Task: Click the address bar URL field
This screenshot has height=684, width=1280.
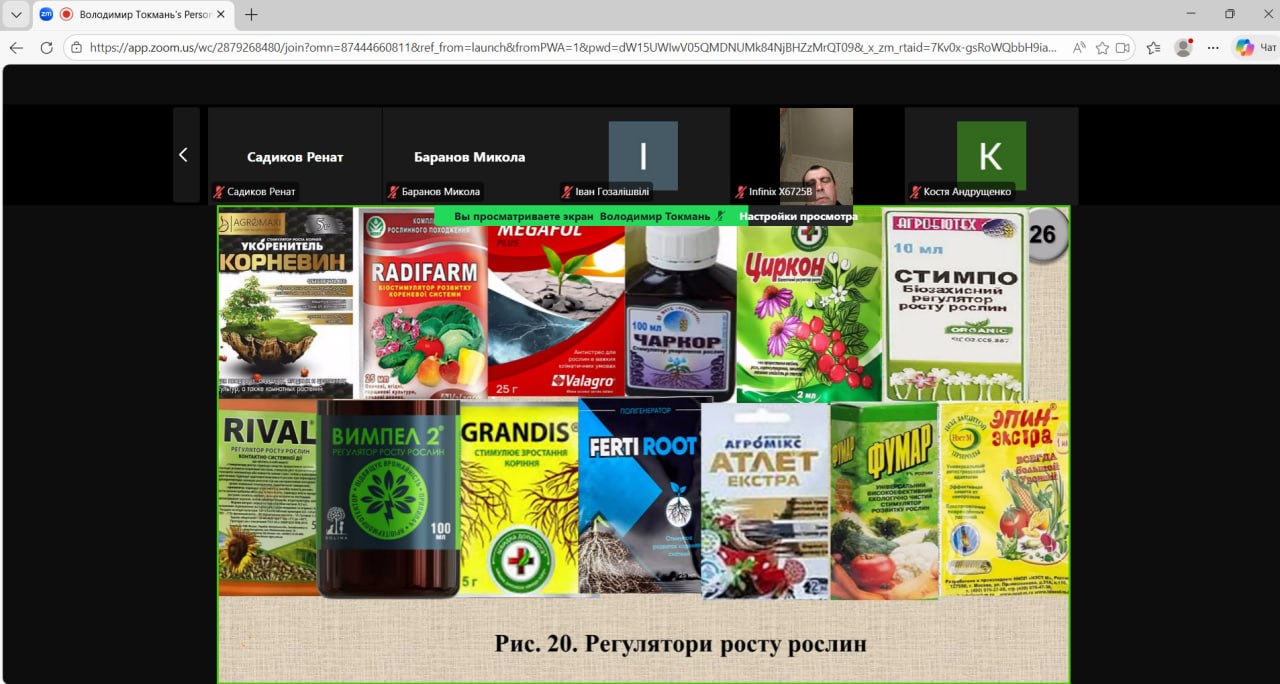Action: [570, 47]
